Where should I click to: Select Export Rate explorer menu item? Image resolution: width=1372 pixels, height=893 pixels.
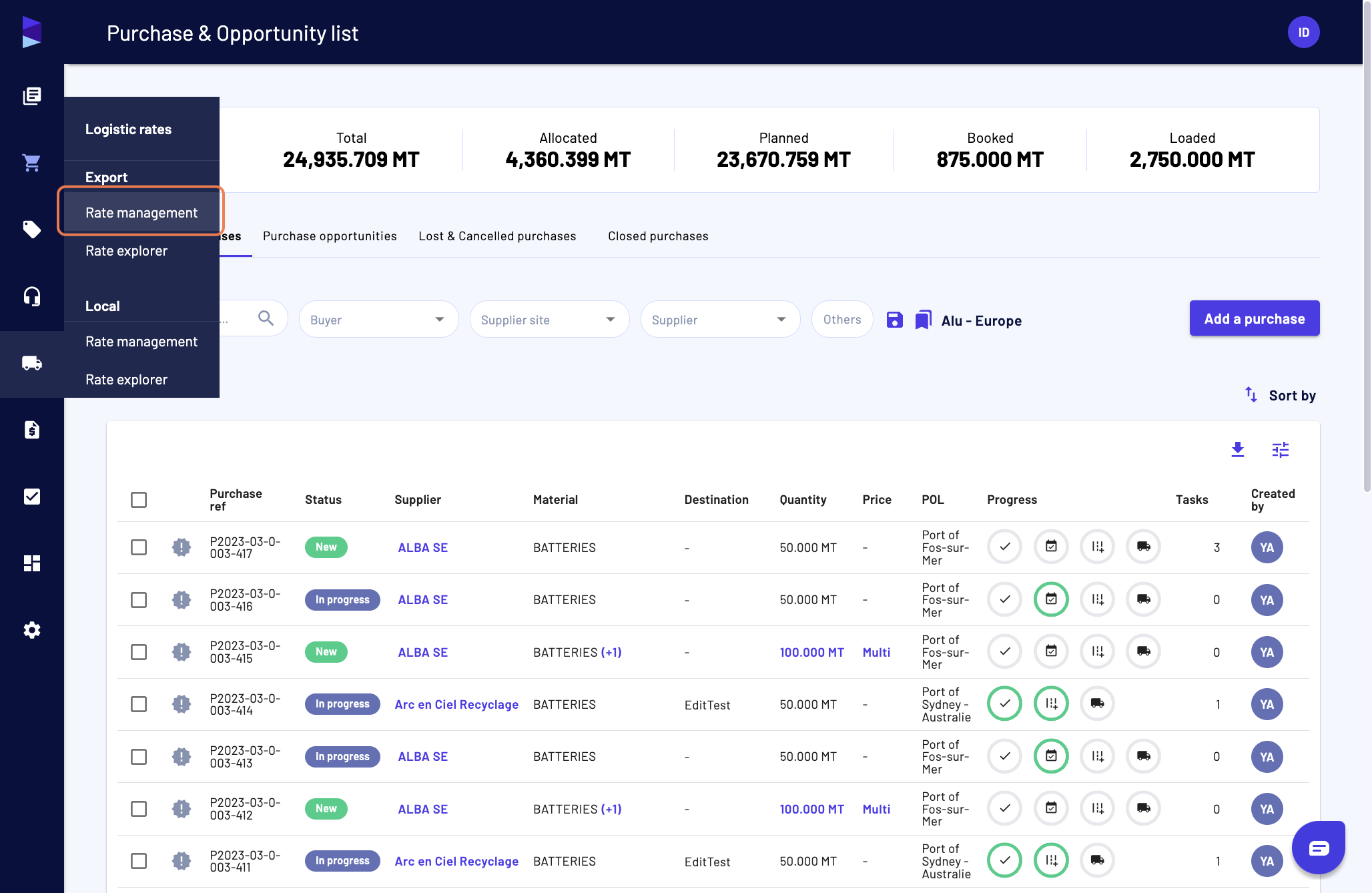tap(141, 251)
